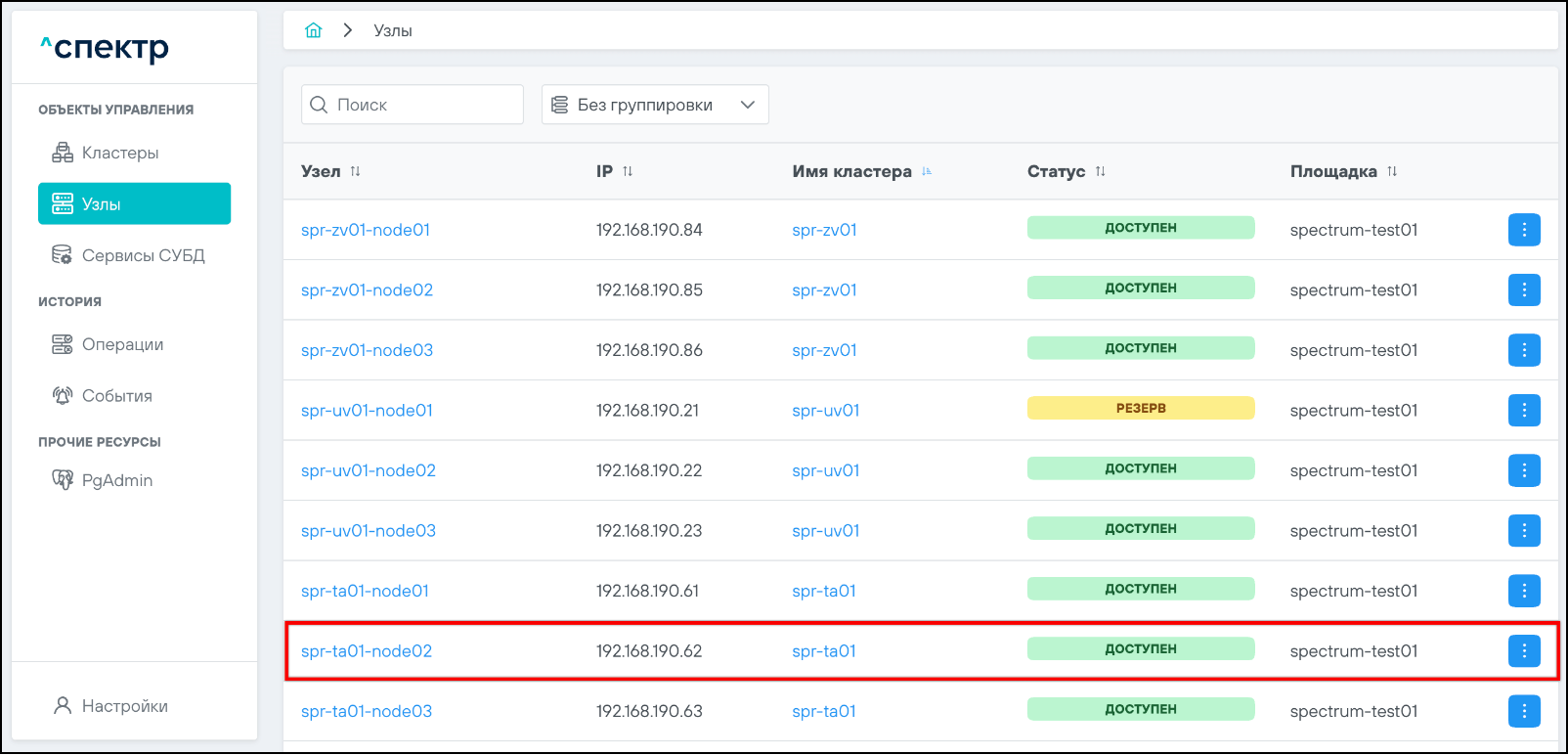Click the home icon in breadcrumb
Screen dimensions: 1568x755
coord(313,30)
